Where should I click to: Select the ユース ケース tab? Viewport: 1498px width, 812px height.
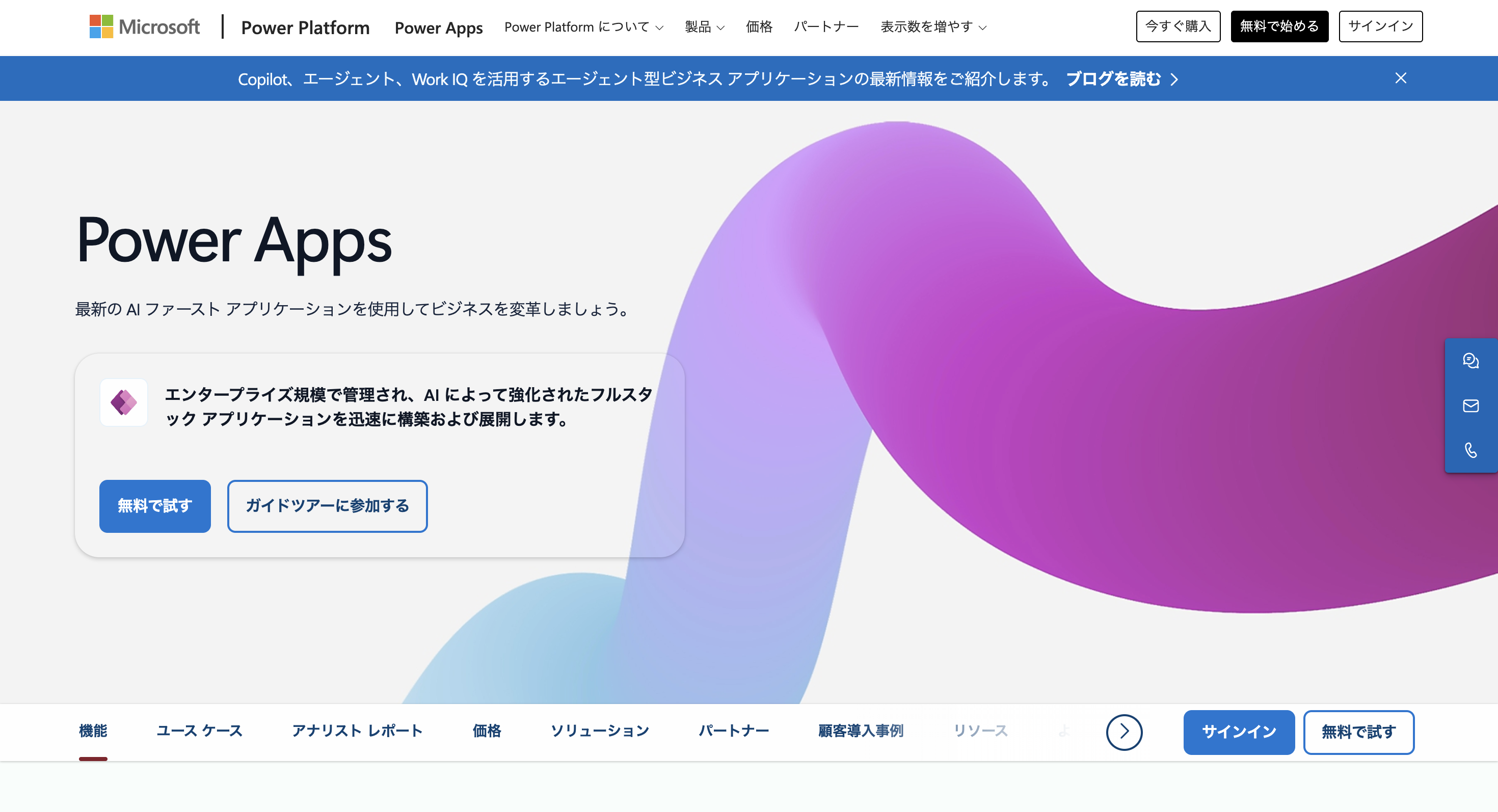point(199,730)
